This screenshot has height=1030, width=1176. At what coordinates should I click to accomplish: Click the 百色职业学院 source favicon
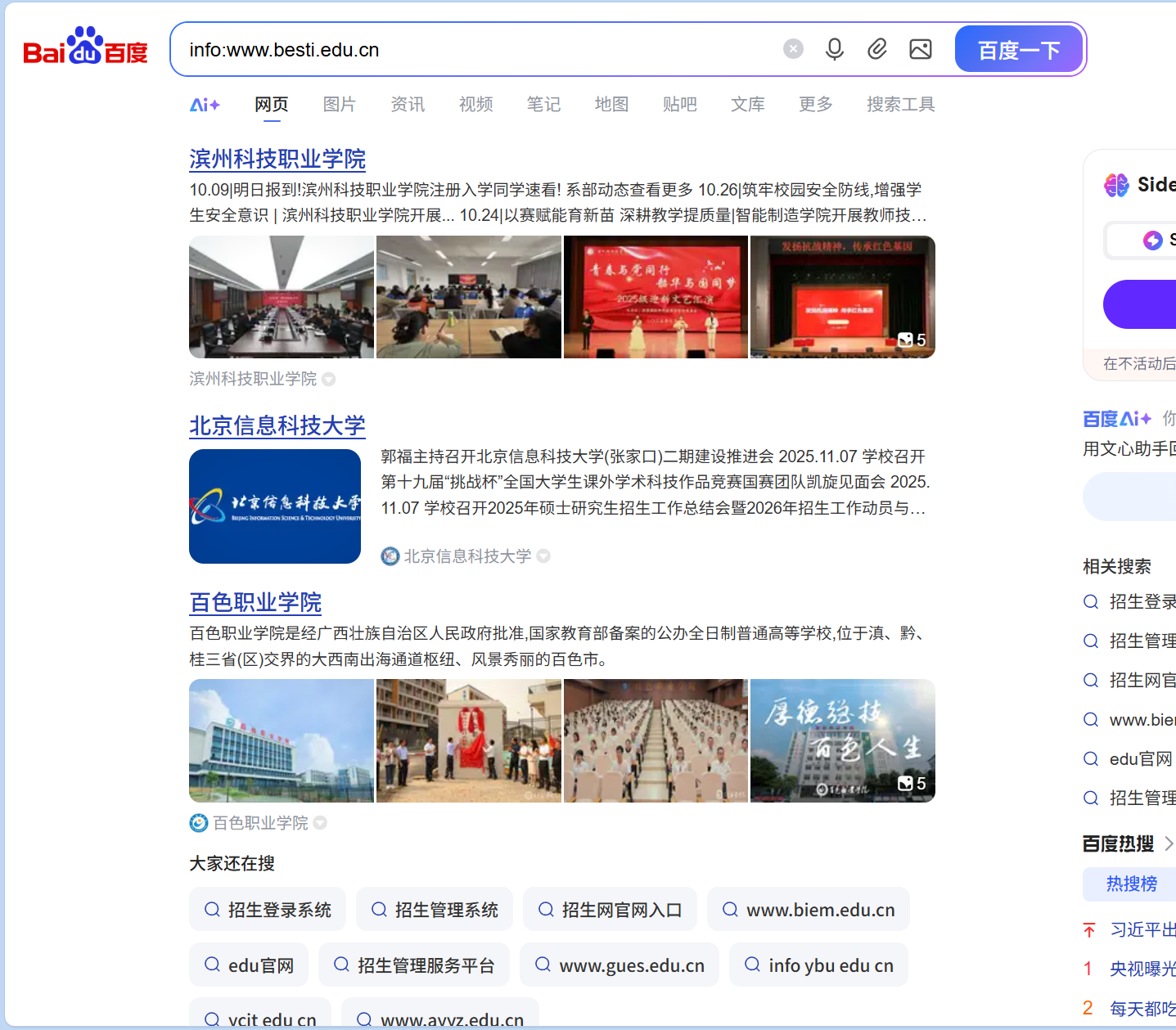pos(199,823)
